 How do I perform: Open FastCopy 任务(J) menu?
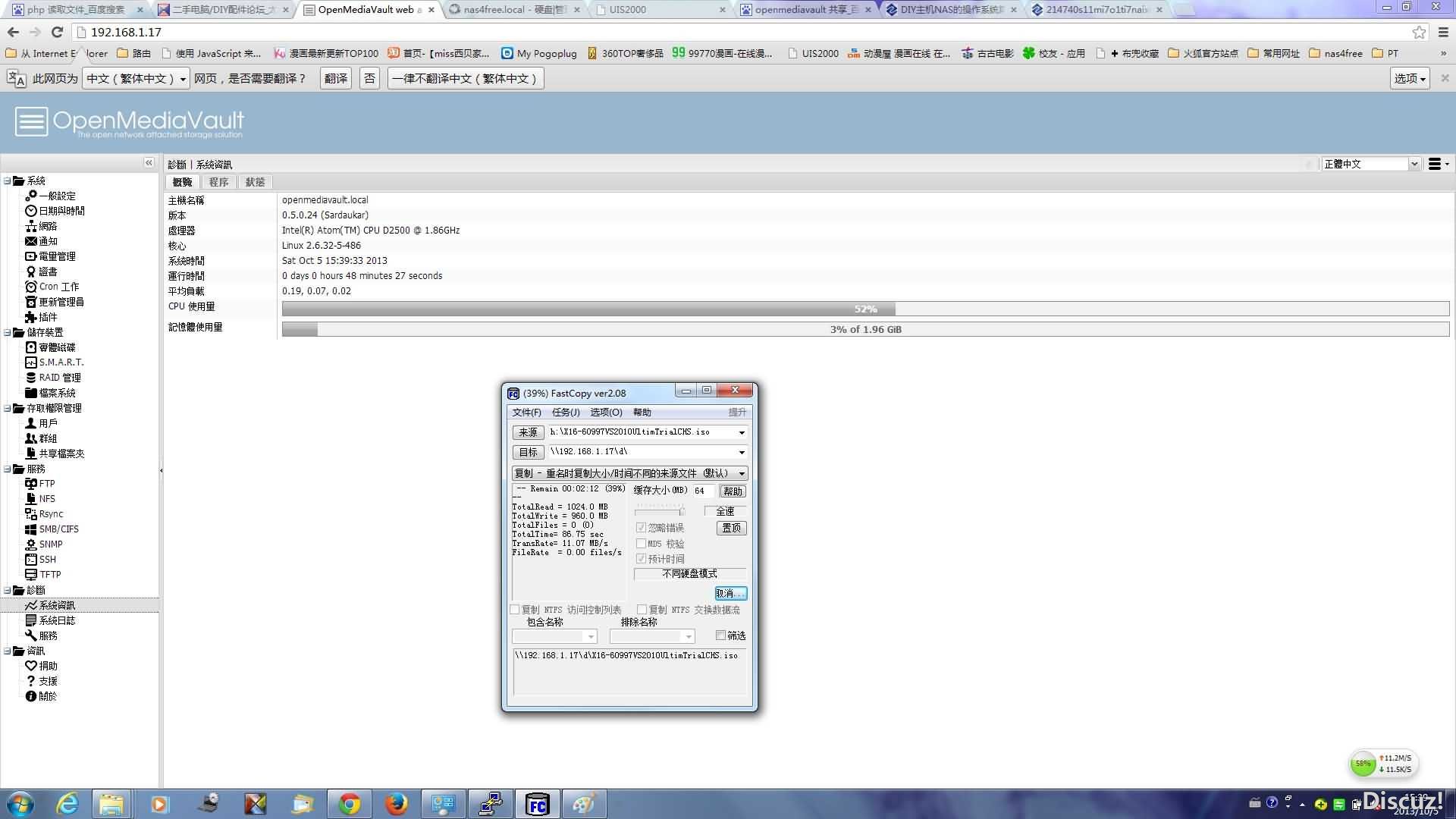(566, 413)
